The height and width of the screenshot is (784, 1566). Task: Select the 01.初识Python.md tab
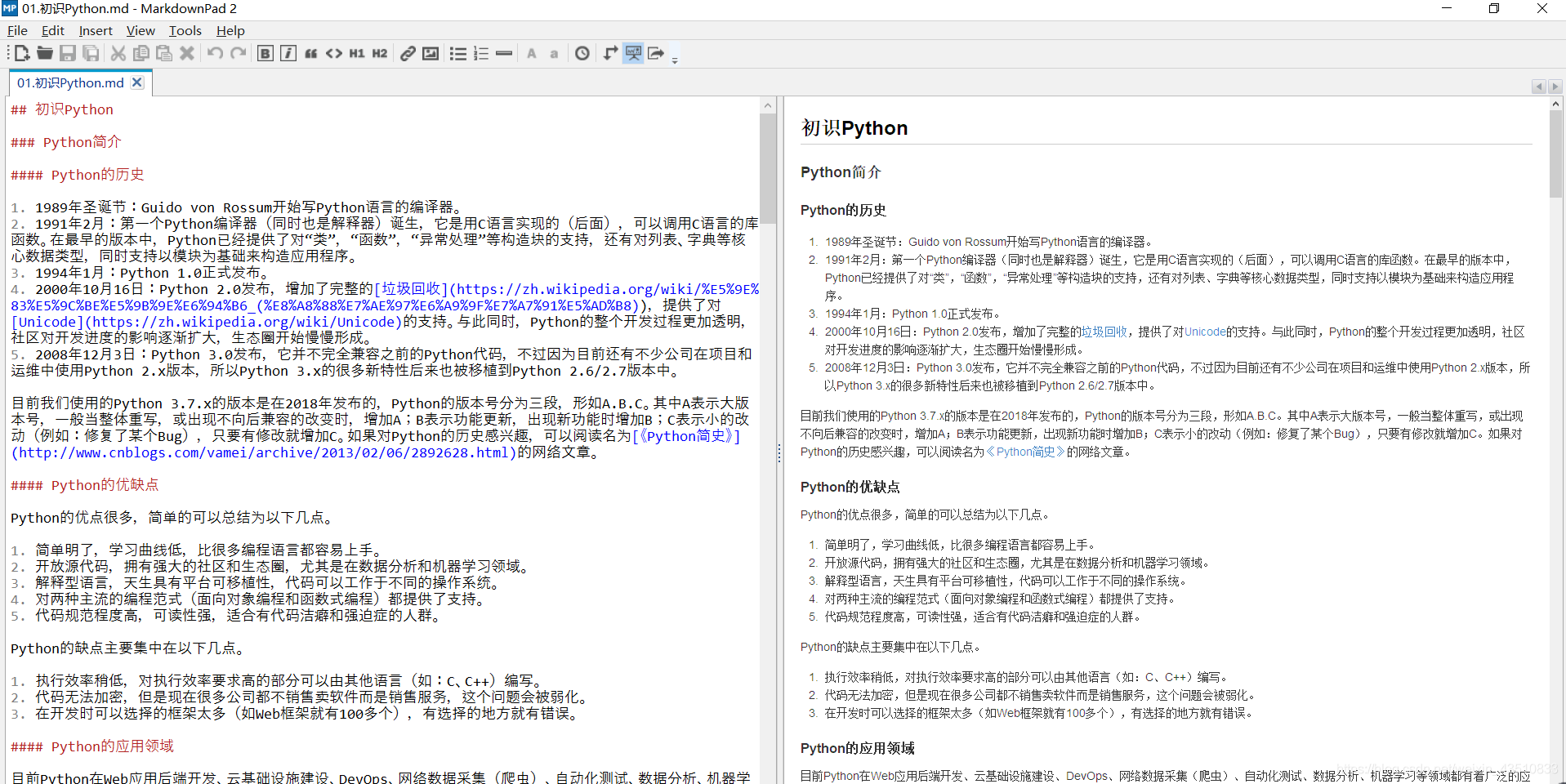coord(70,82)
